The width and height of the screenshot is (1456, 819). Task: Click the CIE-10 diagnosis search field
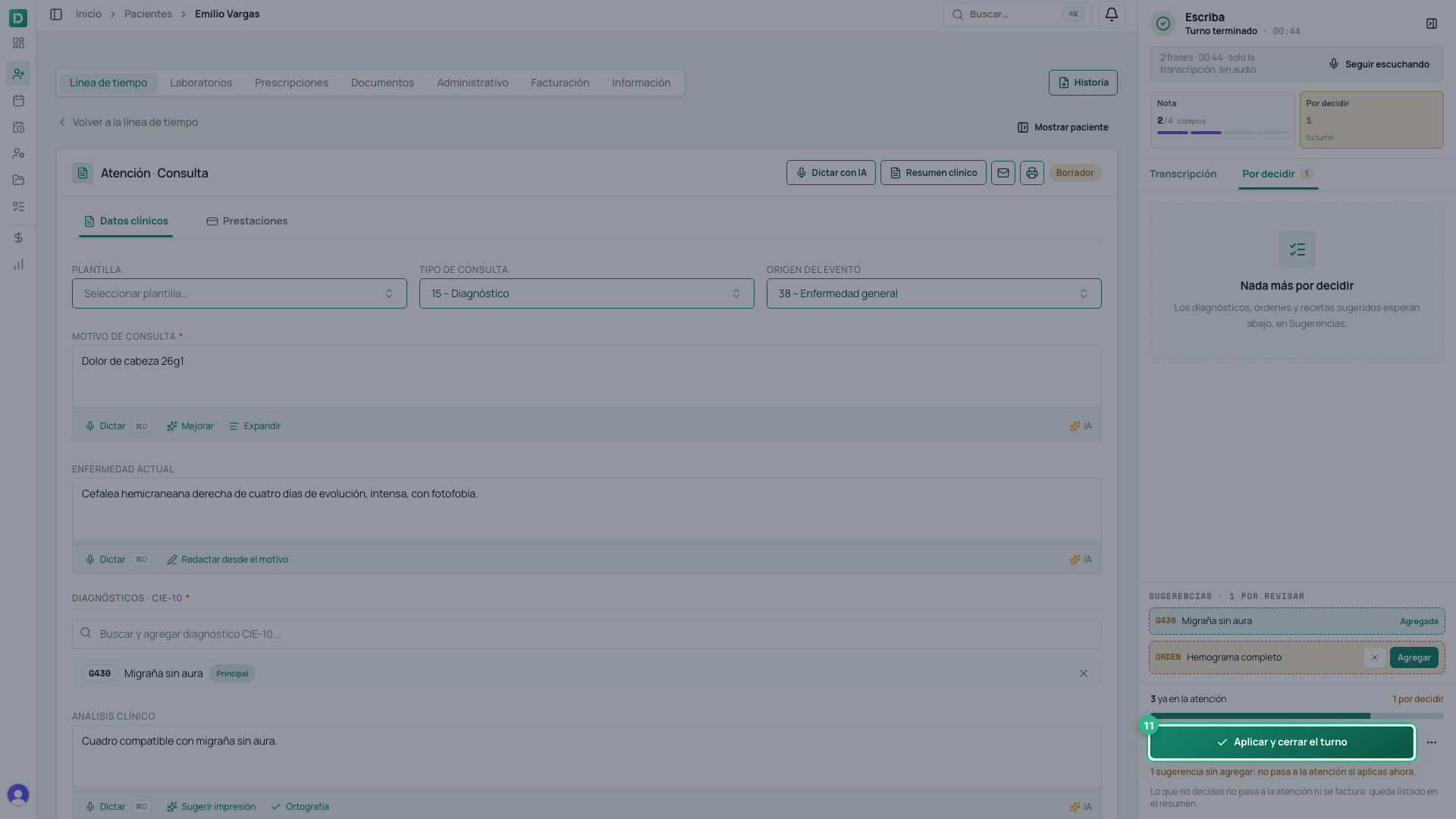point(587,634)
